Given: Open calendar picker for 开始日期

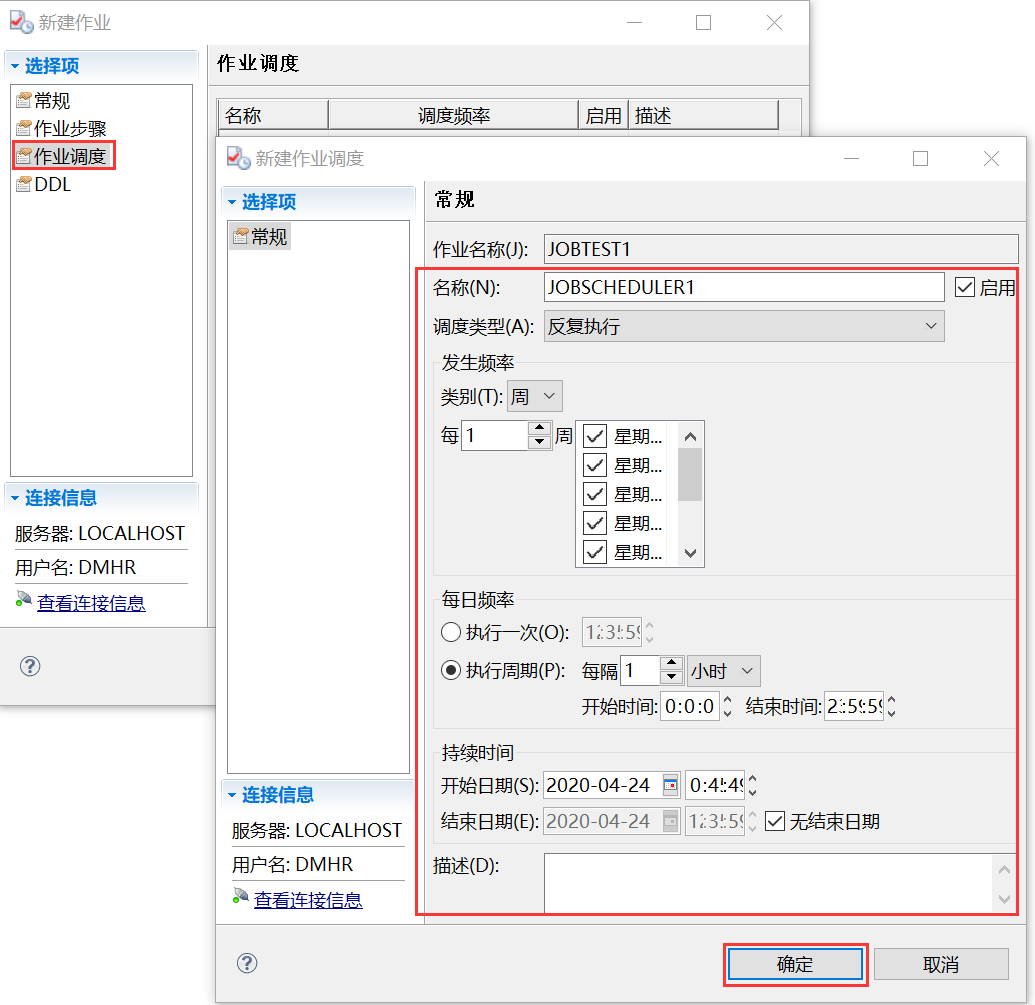Looking at the screenshot, I should [670, 785].
